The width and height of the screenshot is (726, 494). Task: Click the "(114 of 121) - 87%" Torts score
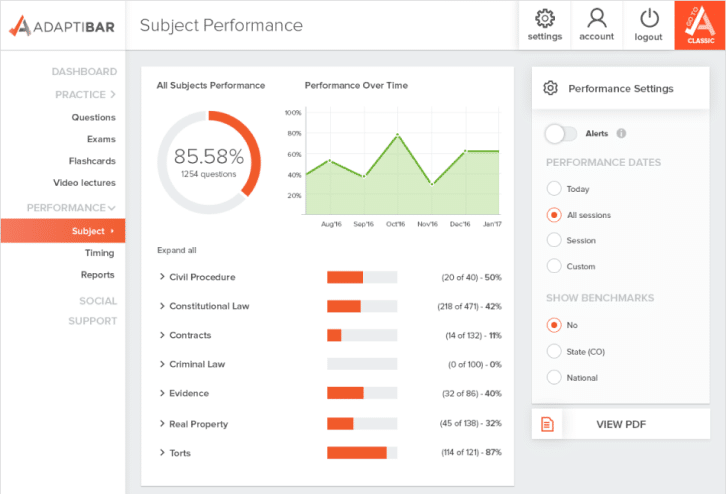click(x=471, y=452)
